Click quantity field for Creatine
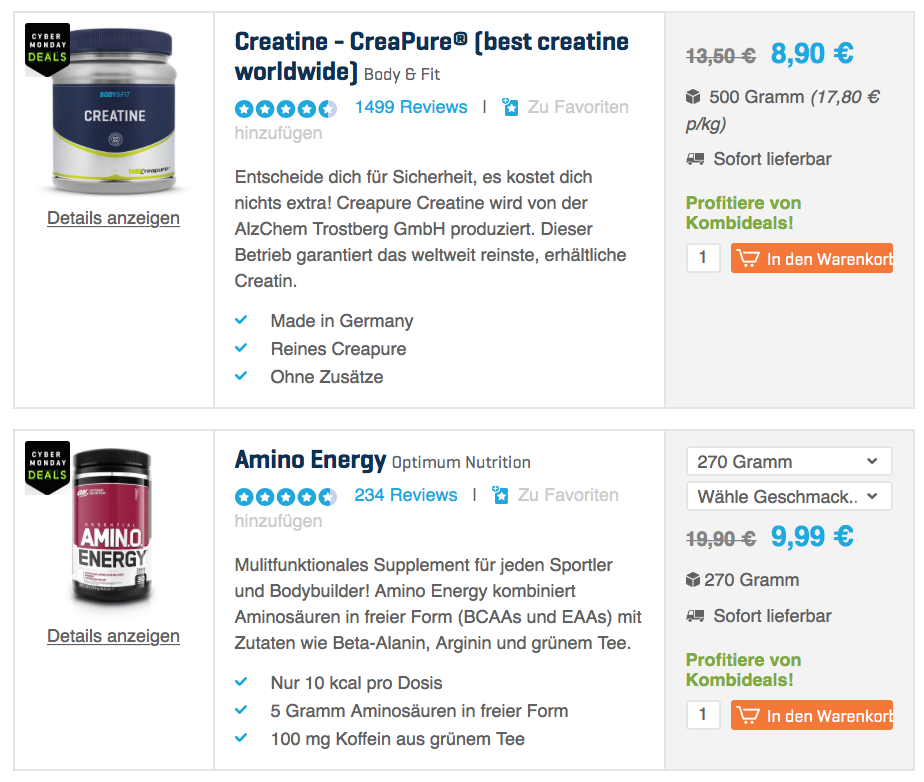The image size is (924, 782). (x=703, y=258)
